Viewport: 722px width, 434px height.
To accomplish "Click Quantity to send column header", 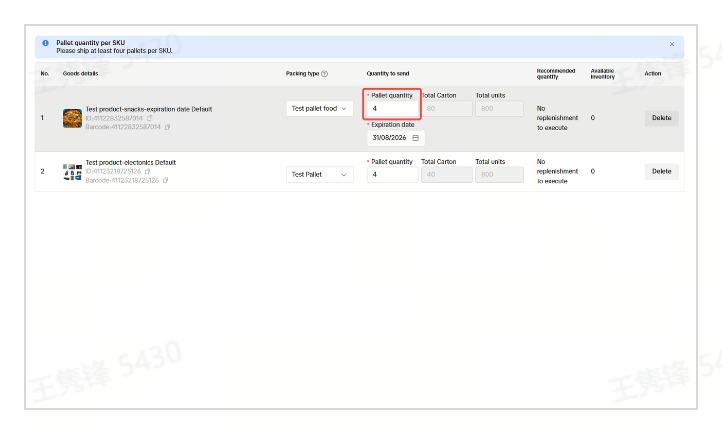I will tap(388, 74).
